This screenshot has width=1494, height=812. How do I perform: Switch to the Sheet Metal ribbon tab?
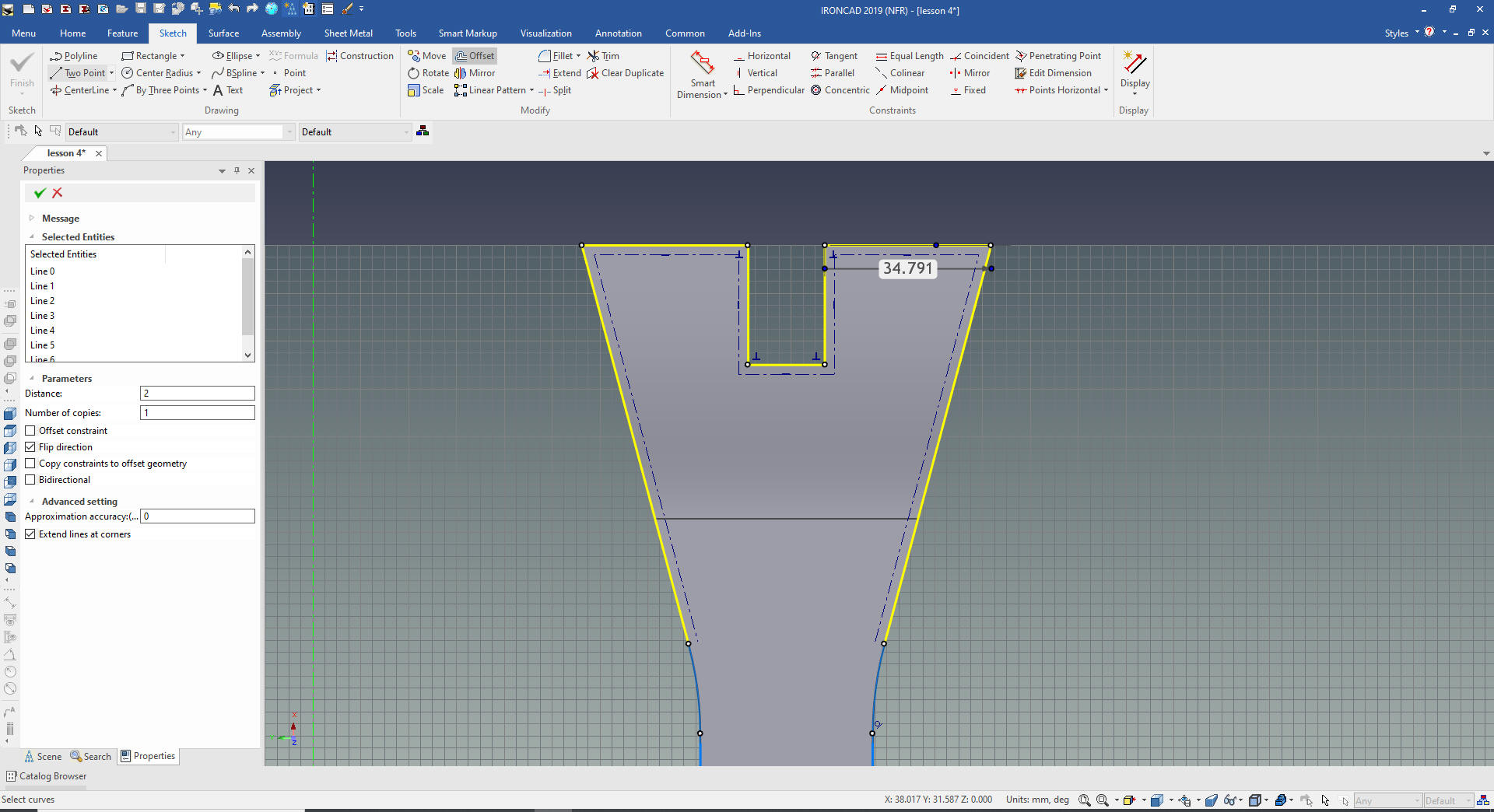tap(348, 33)
